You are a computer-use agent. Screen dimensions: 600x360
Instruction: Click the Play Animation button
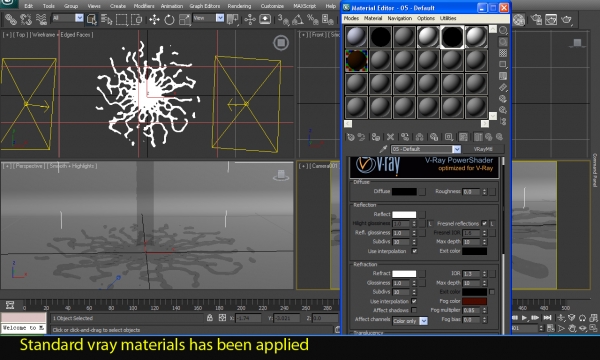point(525,318)
